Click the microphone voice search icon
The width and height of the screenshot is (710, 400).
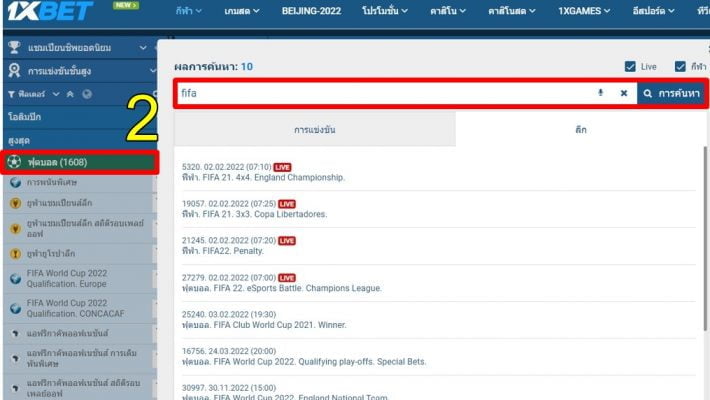(x=600, y=93)
